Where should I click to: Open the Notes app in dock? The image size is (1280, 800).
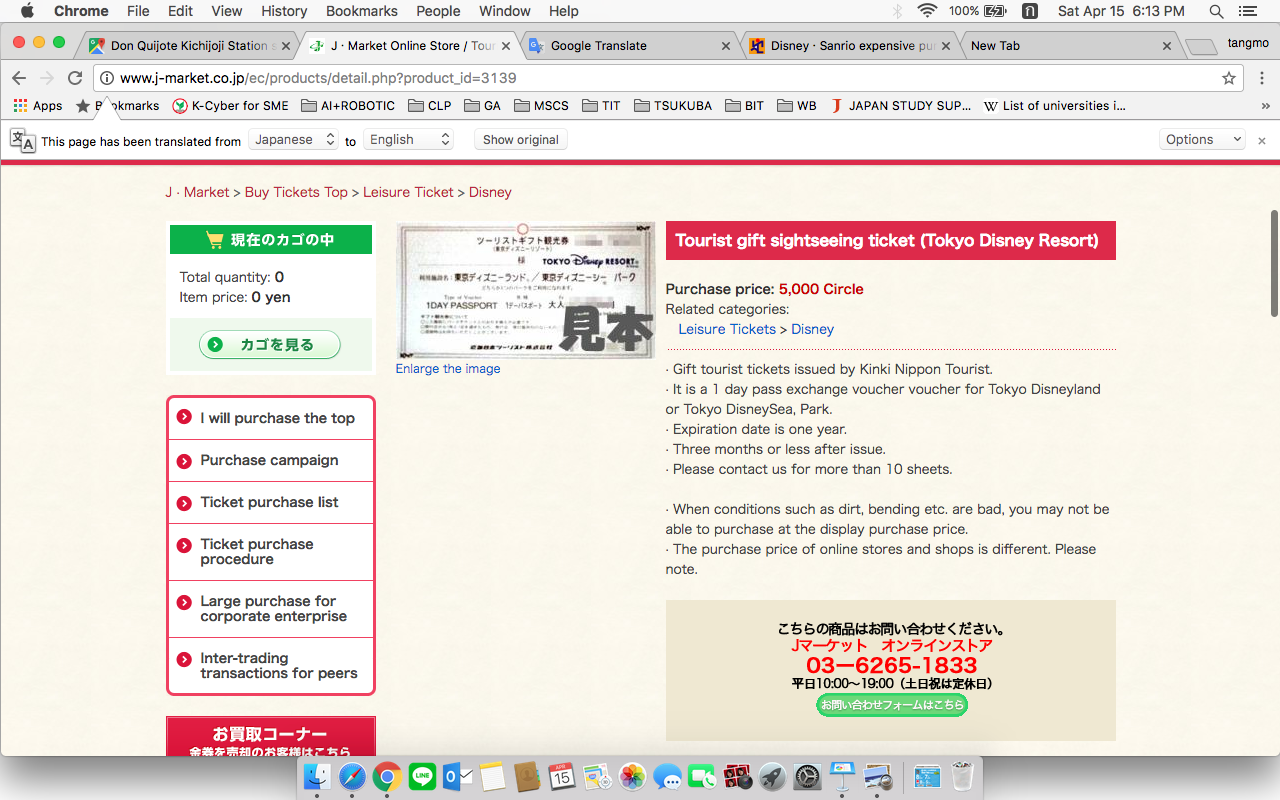[491, 777]
